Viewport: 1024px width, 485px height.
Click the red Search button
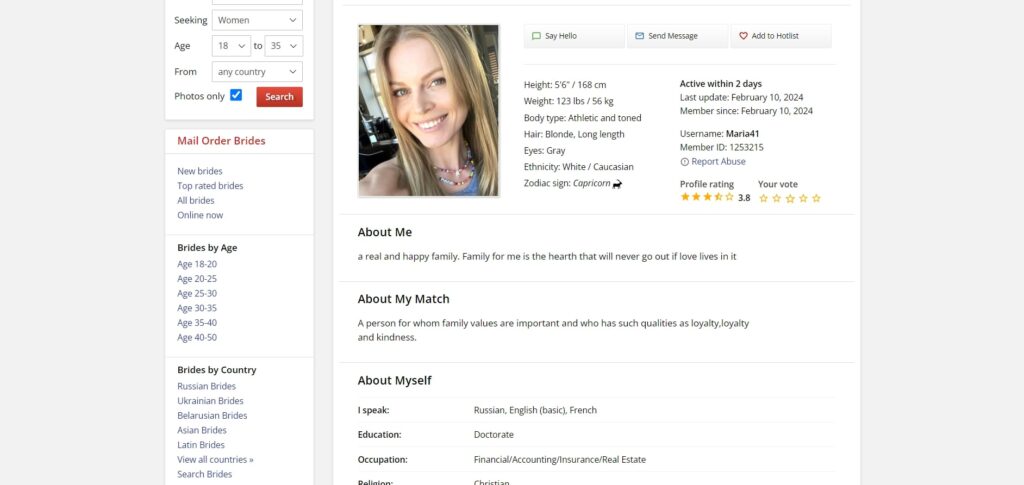point(280,97)
